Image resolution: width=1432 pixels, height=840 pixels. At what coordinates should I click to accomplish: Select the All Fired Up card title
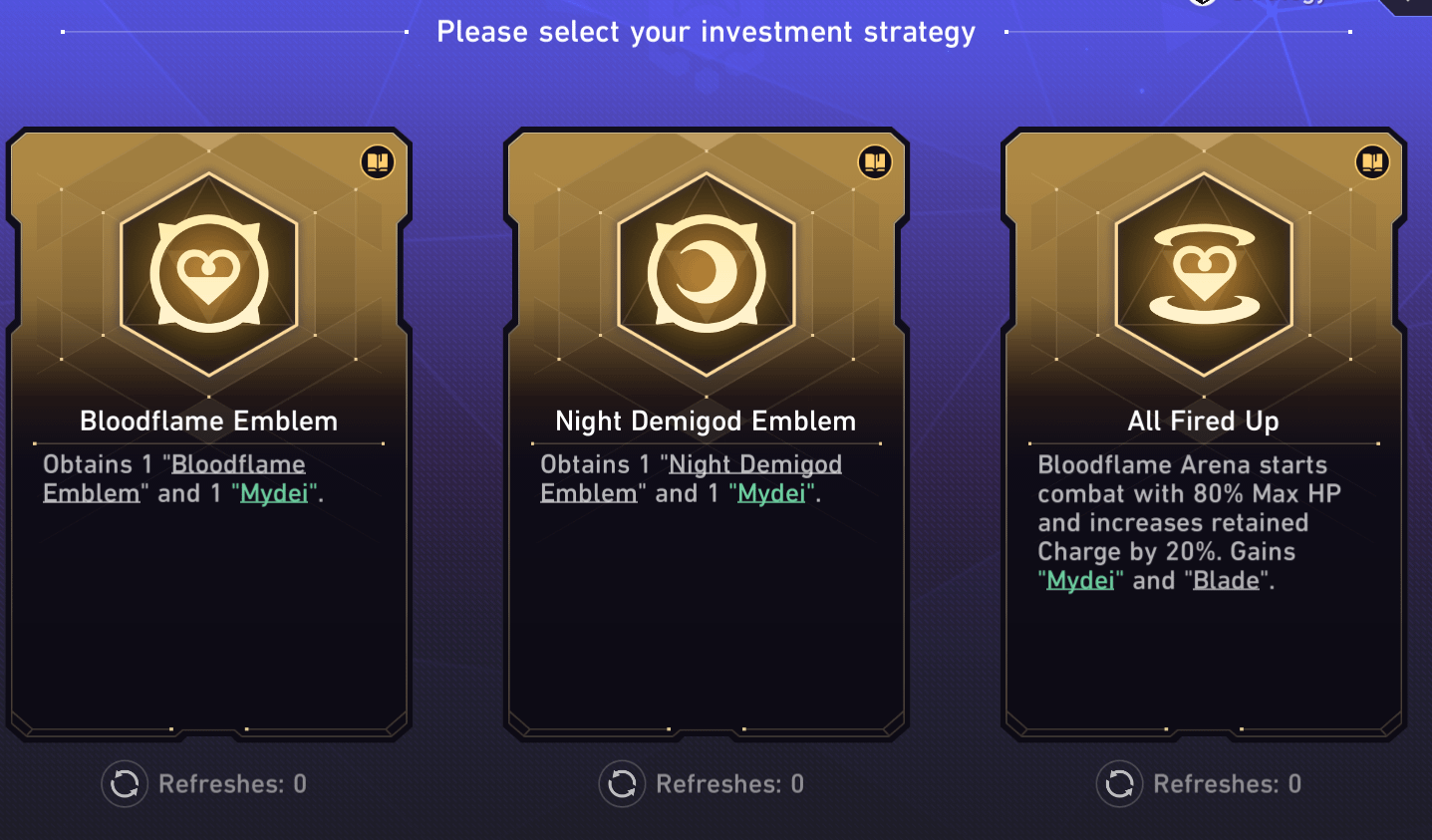[x=1204, y=421]
